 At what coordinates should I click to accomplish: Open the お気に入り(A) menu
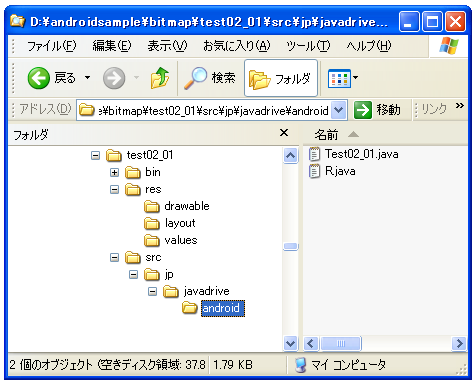(x=237, y=46)
